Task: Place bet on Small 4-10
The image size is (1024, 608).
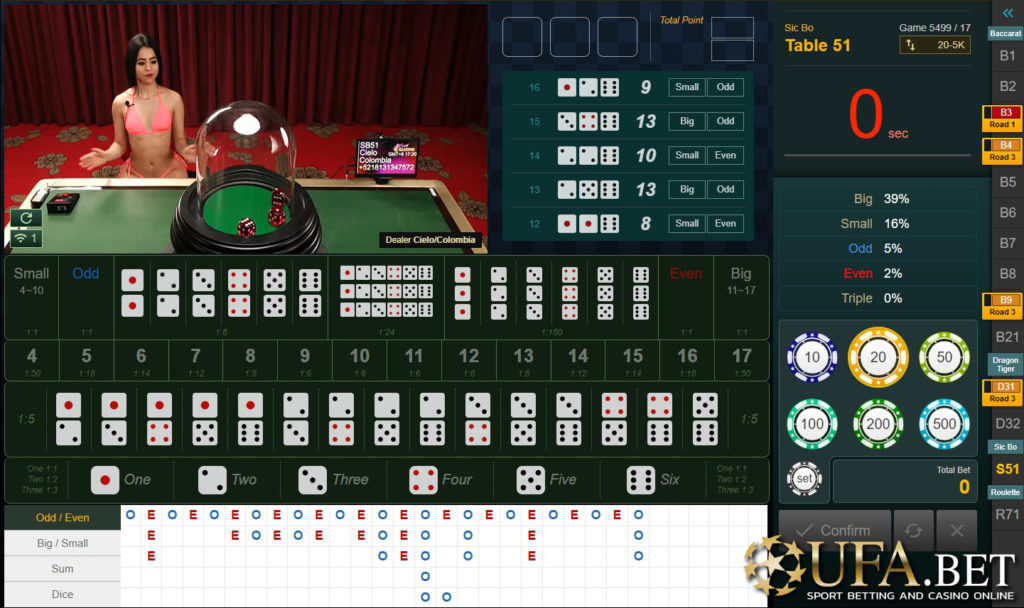Action: click(32, 297)
